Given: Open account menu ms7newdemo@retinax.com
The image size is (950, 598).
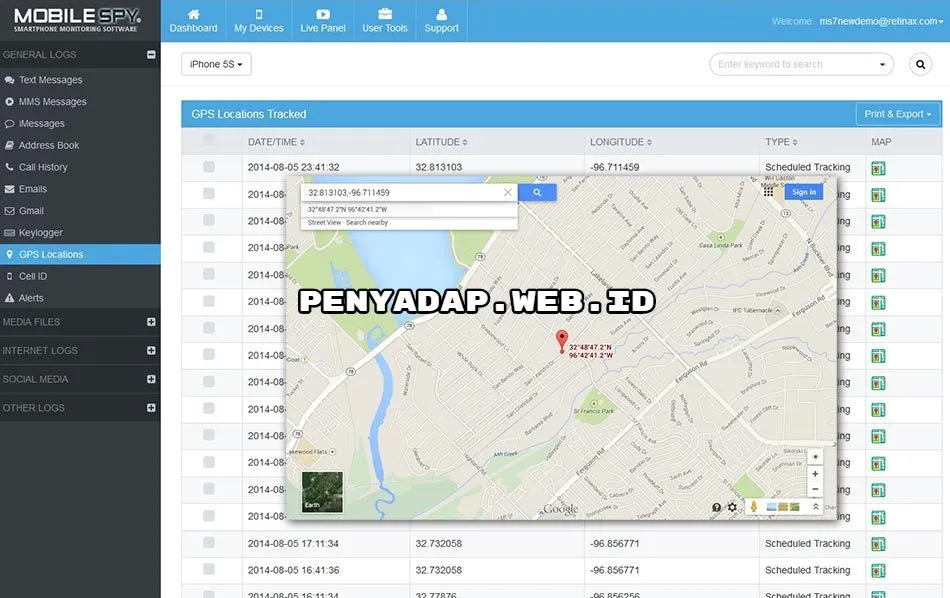Looking at the screenshot, I should tap(882, 21).
